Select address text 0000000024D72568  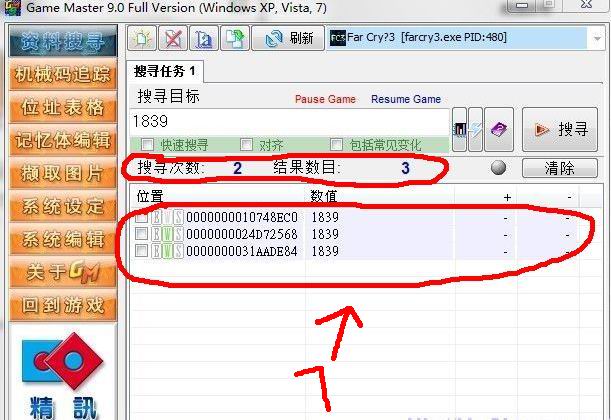point(242,234)
